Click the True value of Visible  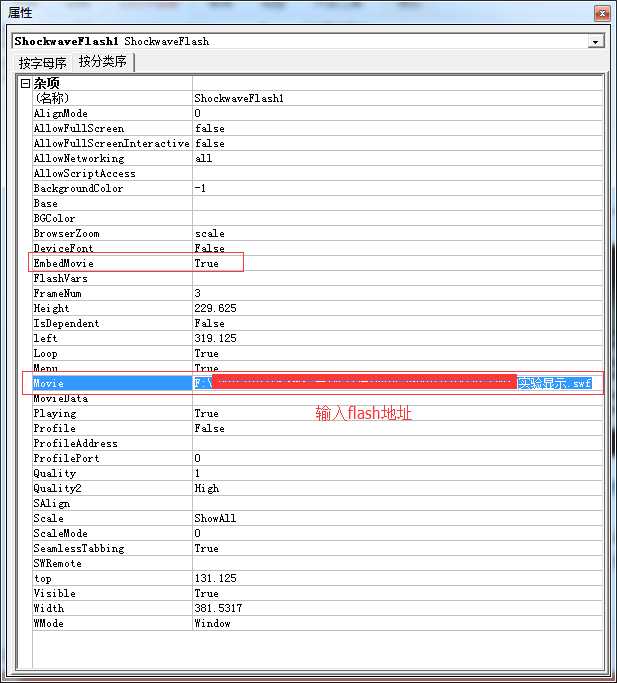click(x=207, y=594)
